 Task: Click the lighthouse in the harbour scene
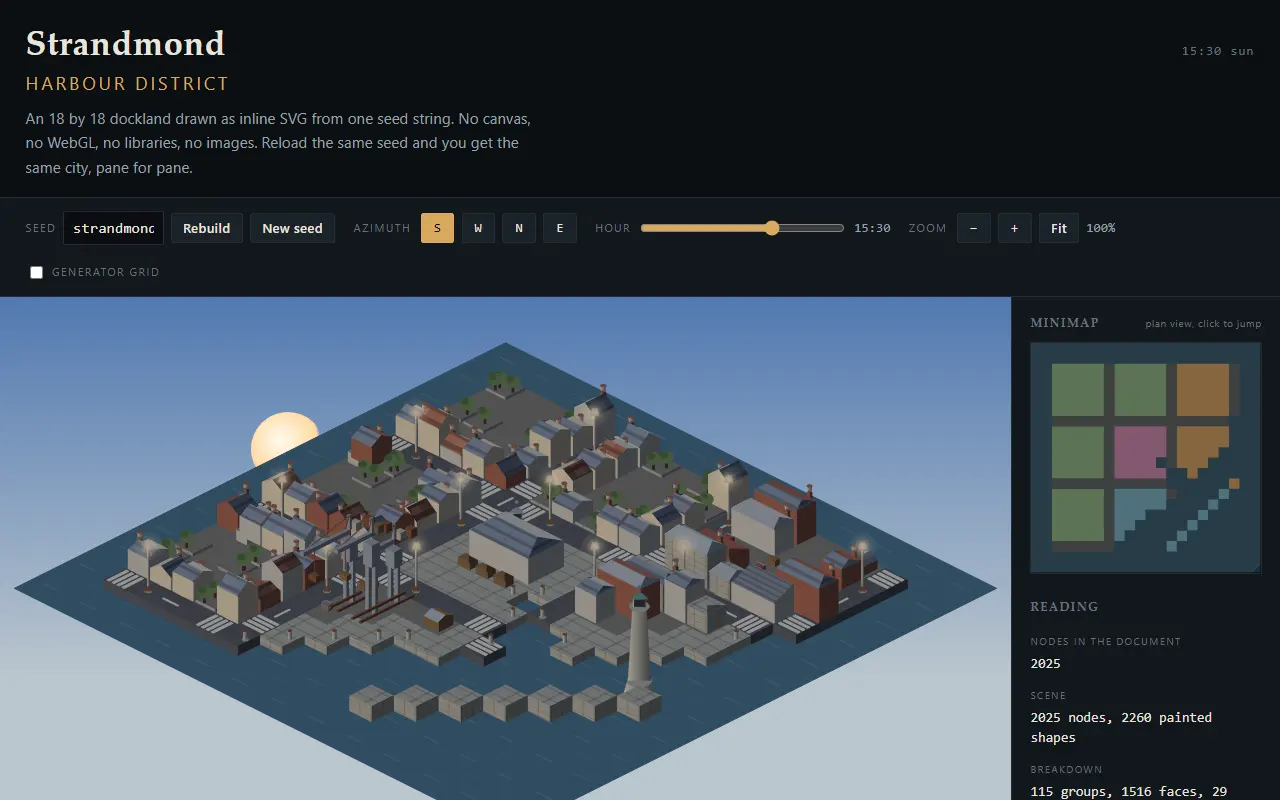pyautogui.click(x=639, y=643)
